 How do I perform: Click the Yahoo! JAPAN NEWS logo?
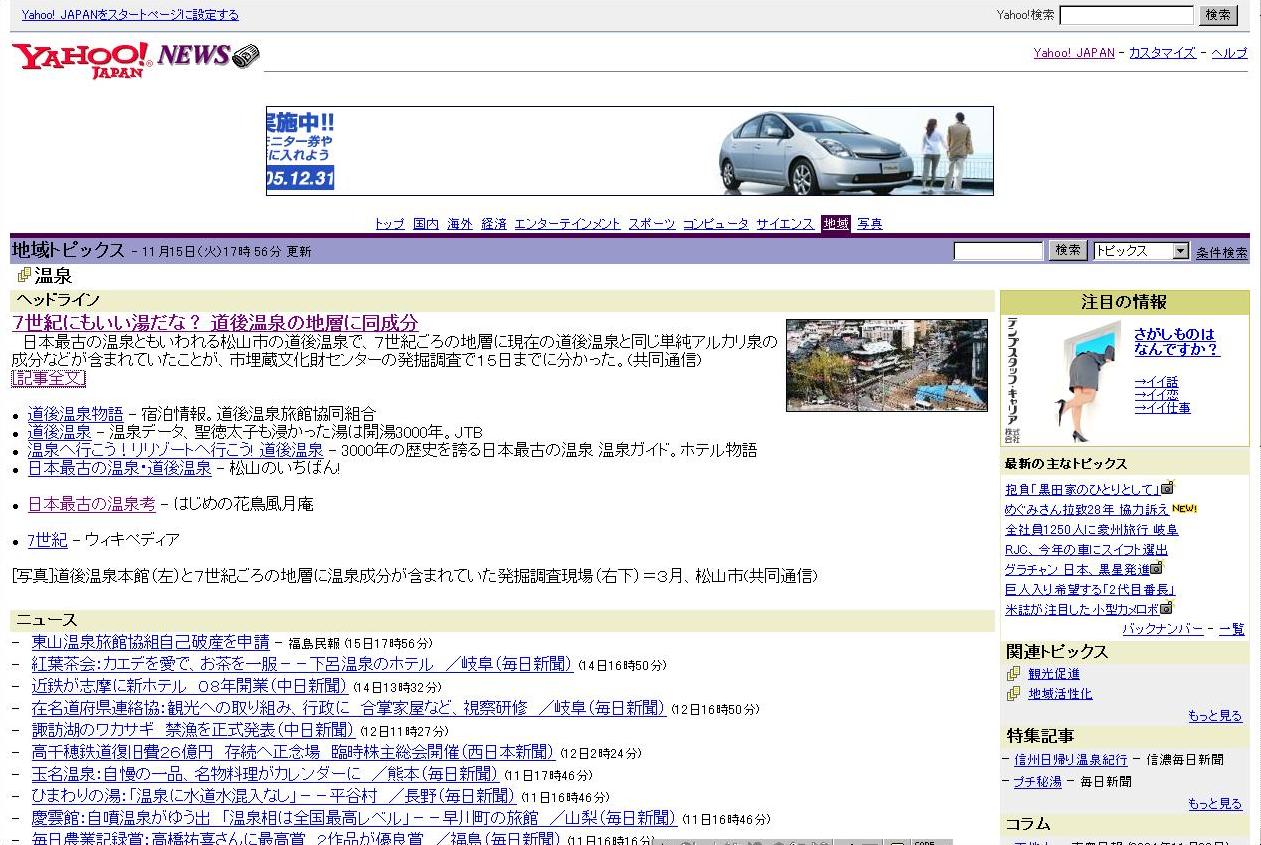pyautogui.click(x=135, y=59)
